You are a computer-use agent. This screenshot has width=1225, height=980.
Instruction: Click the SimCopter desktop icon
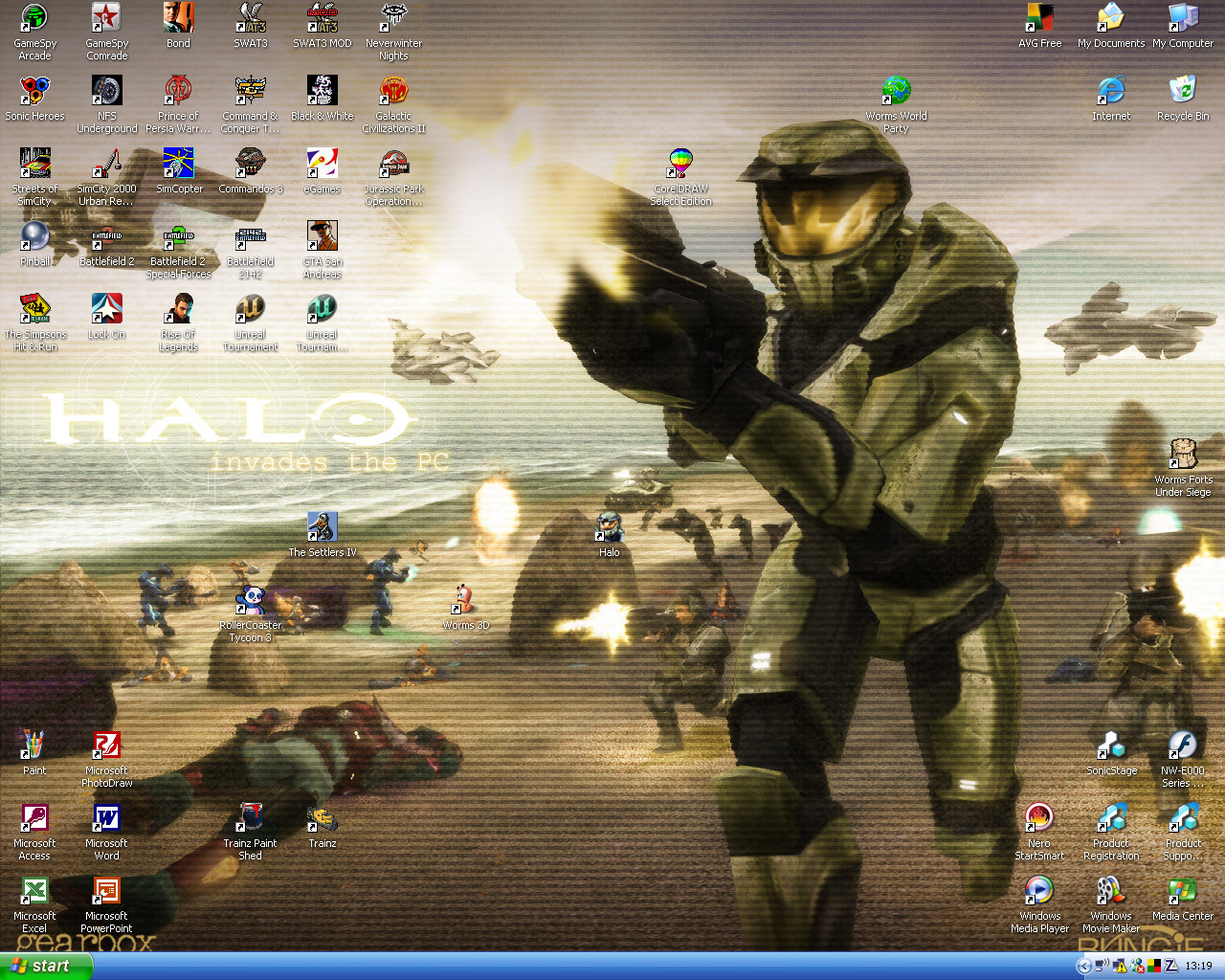tap(178, 171)
